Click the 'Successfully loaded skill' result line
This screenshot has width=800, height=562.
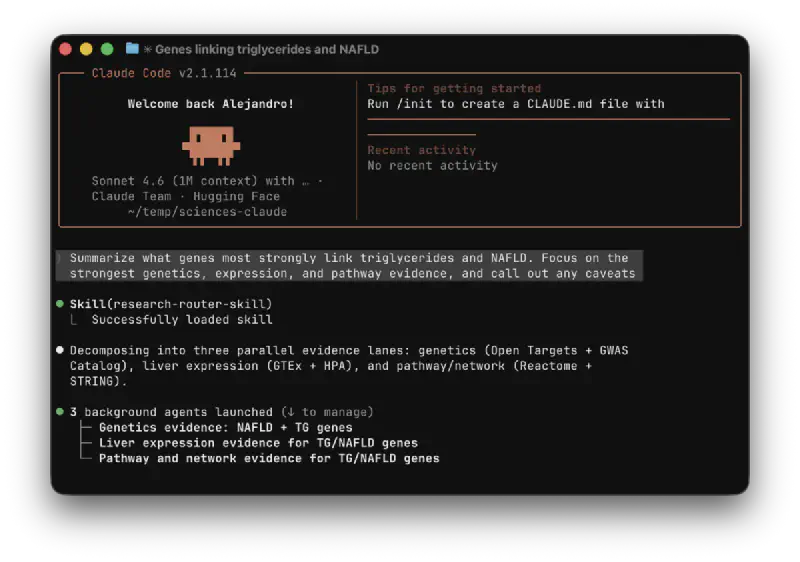182,320
